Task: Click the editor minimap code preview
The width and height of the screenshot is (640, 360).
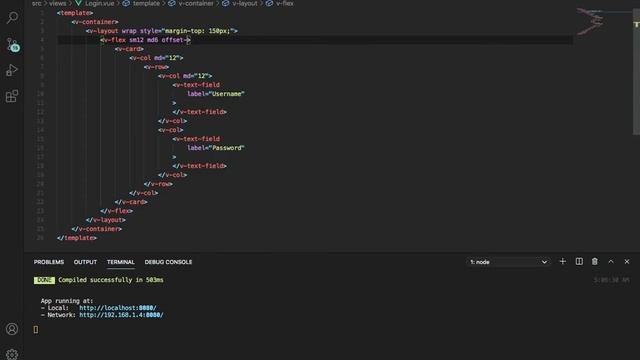Action: pos(590,21)
